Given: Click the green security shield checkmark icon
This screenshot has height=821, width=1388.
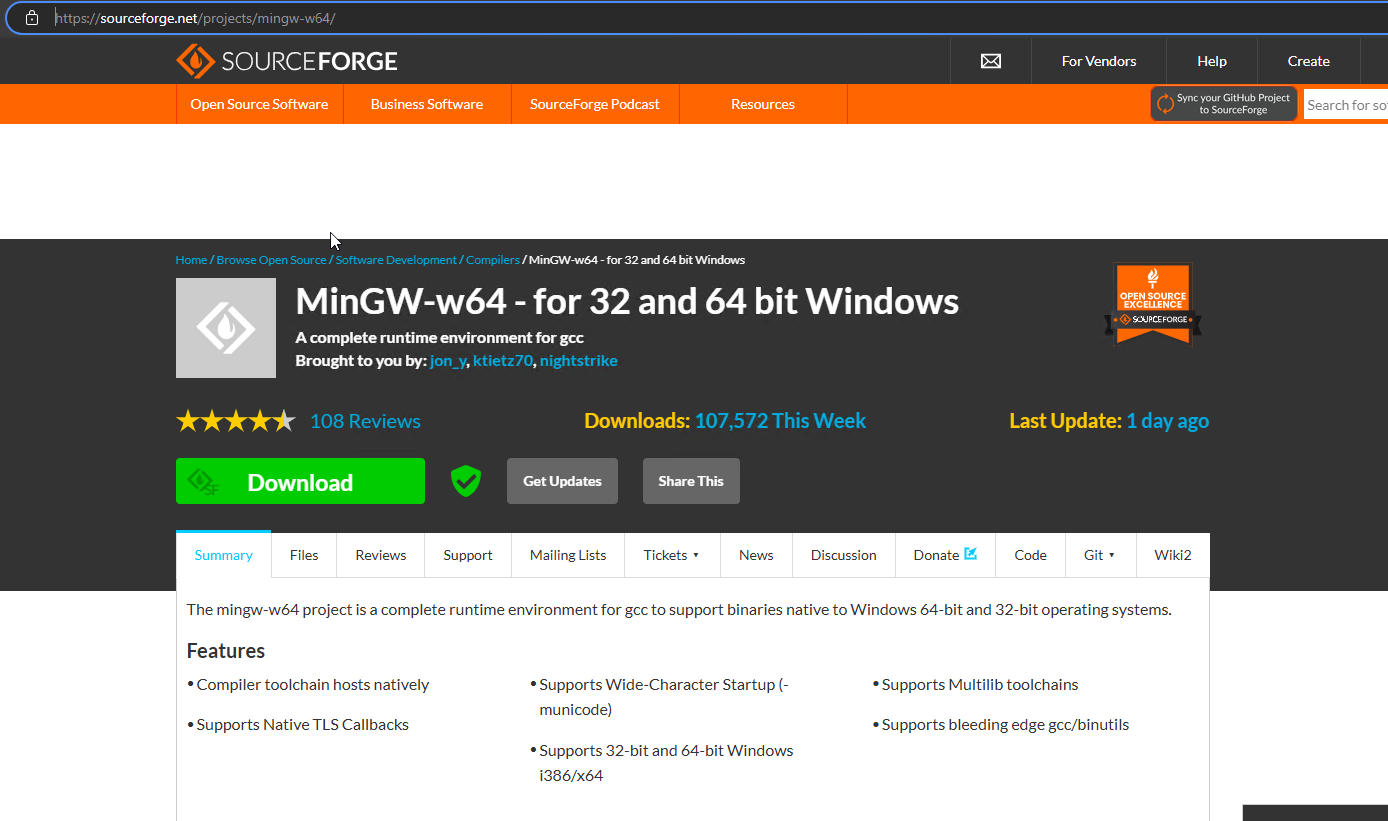Looking at the screenshot, I should (465, 481).
